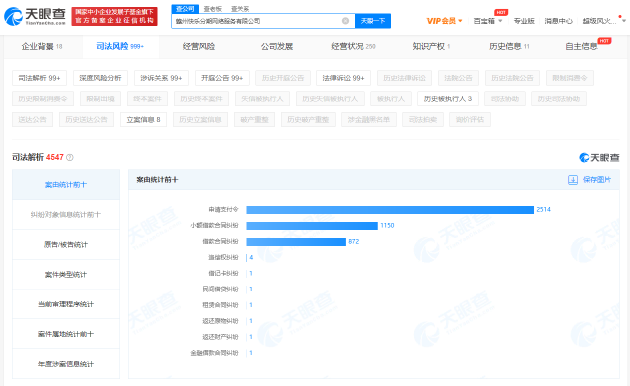Viewport: 630px width, 386px height.
Task: Select the 查老板 search tab
Action: coord(213,9)
